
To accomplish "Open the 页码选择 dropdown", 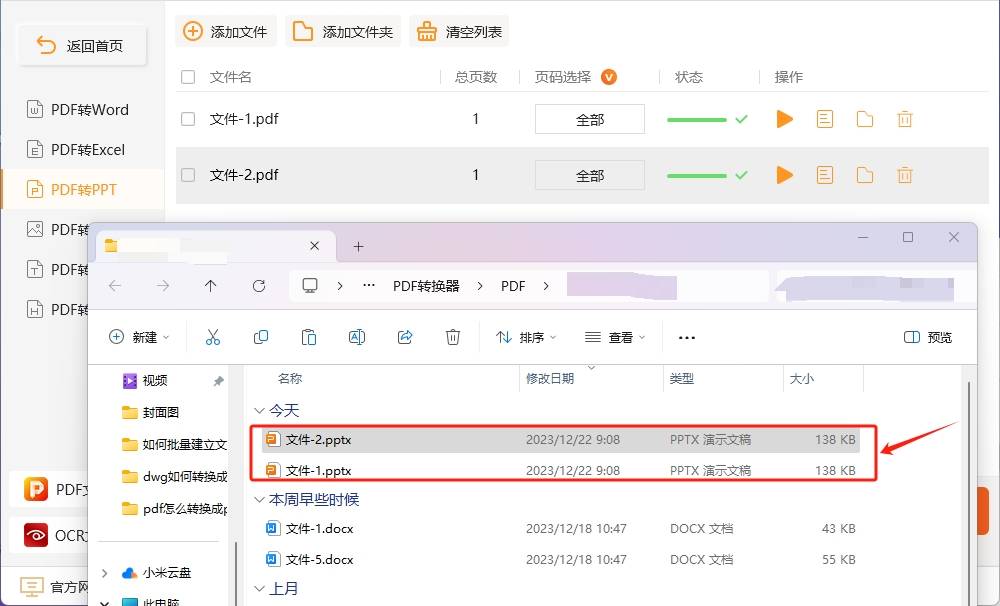I will coord(609,77).
